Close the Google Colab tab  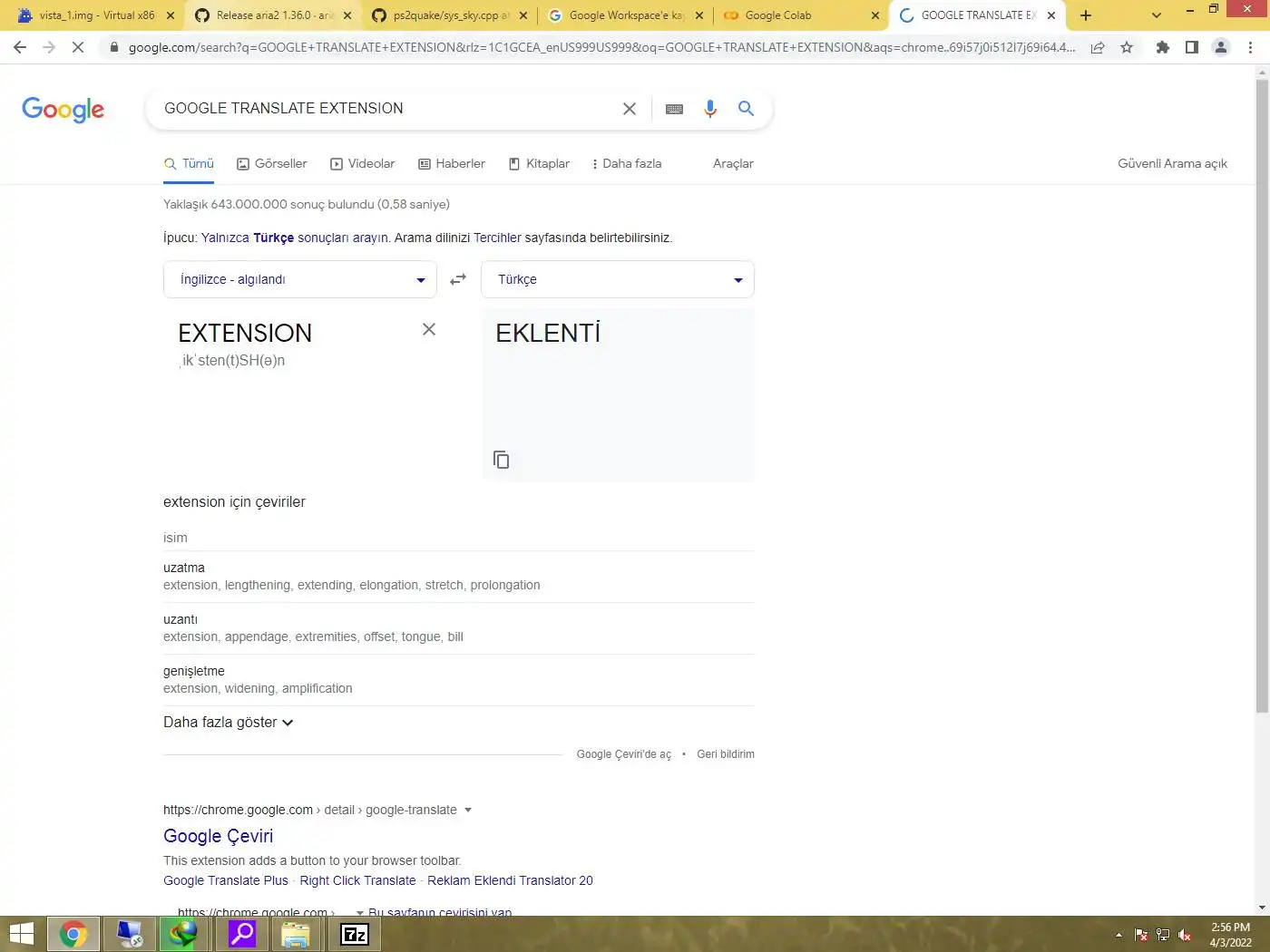click(x=875, y=15)
